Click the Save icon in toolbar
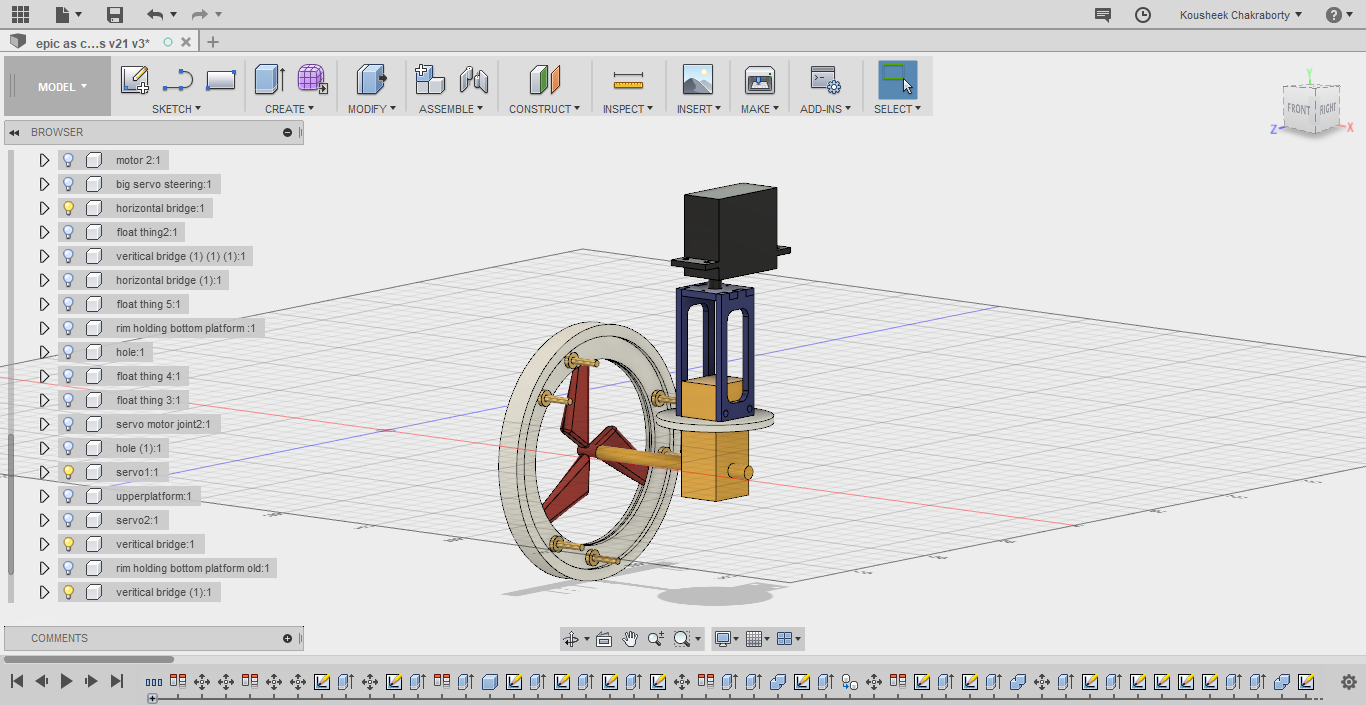Viewport: 1366px width, 705px height. (113, 15)
